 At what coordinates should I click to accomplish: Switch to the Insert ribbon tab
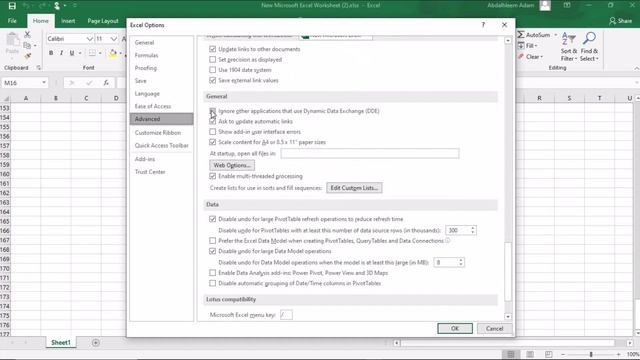pyautogui.click(x=68, y=21)
